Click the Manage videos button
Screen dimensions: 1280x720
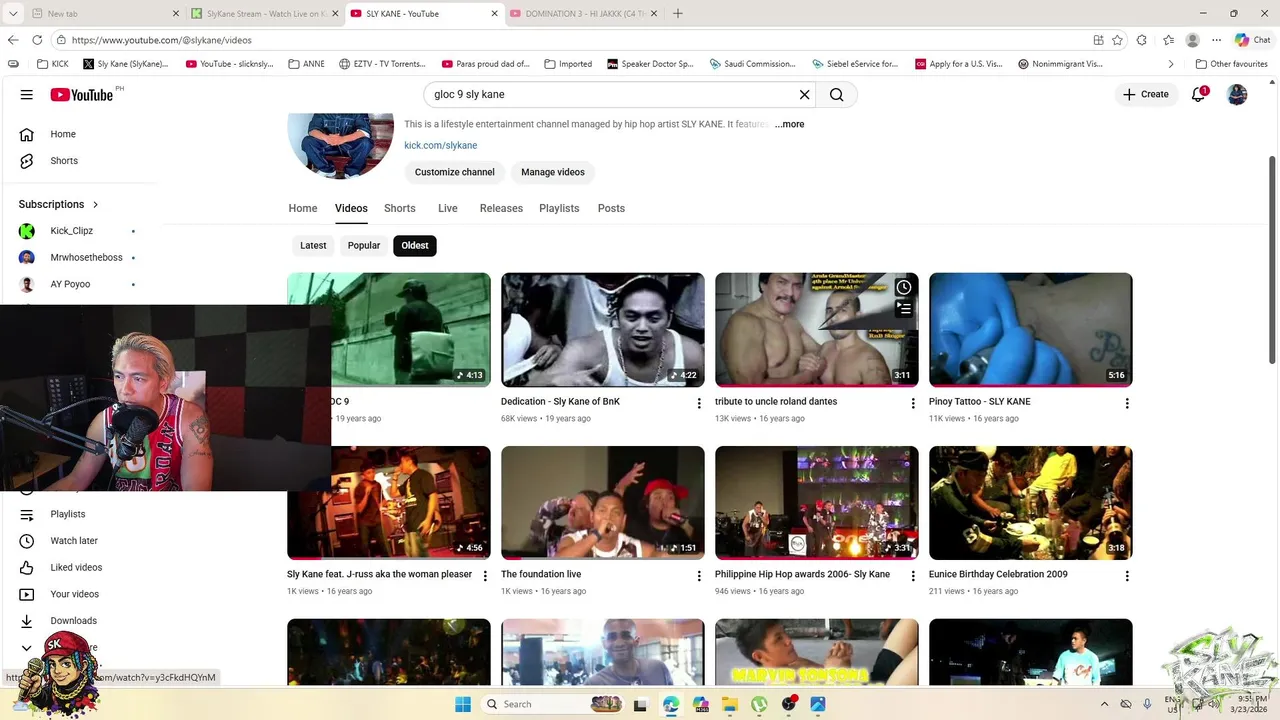tap(553, 172)
